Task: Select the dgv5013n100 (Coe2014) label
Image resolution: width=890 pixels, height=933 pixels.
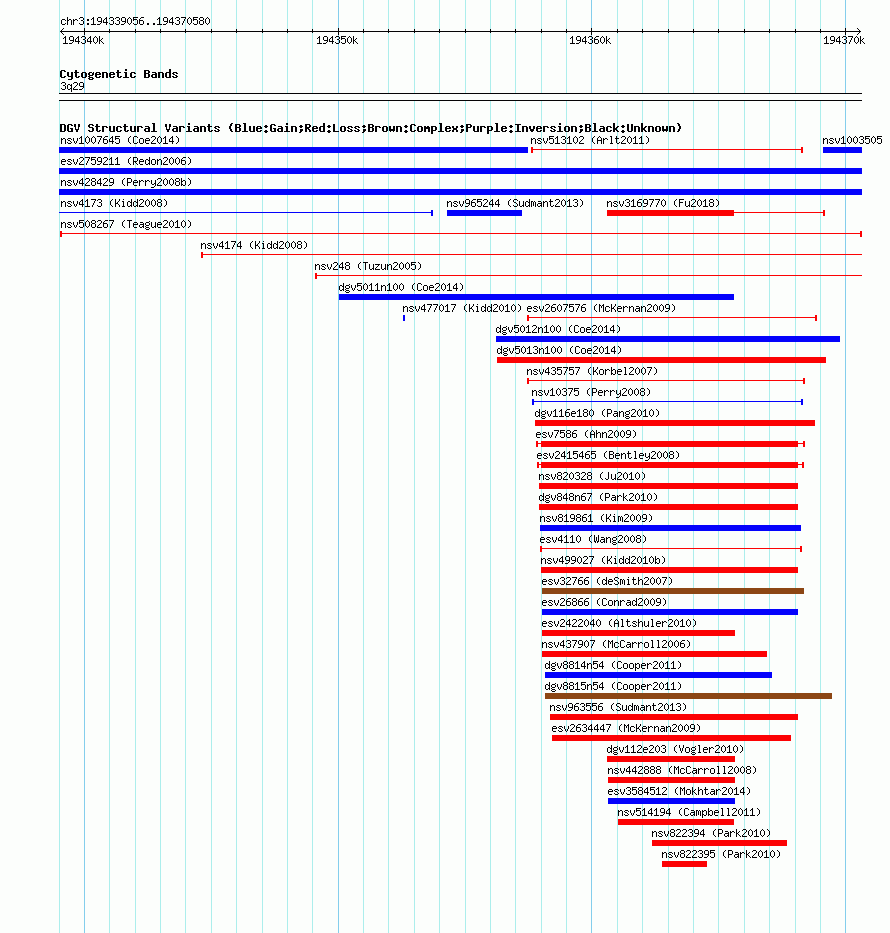Action: [559, 350]
